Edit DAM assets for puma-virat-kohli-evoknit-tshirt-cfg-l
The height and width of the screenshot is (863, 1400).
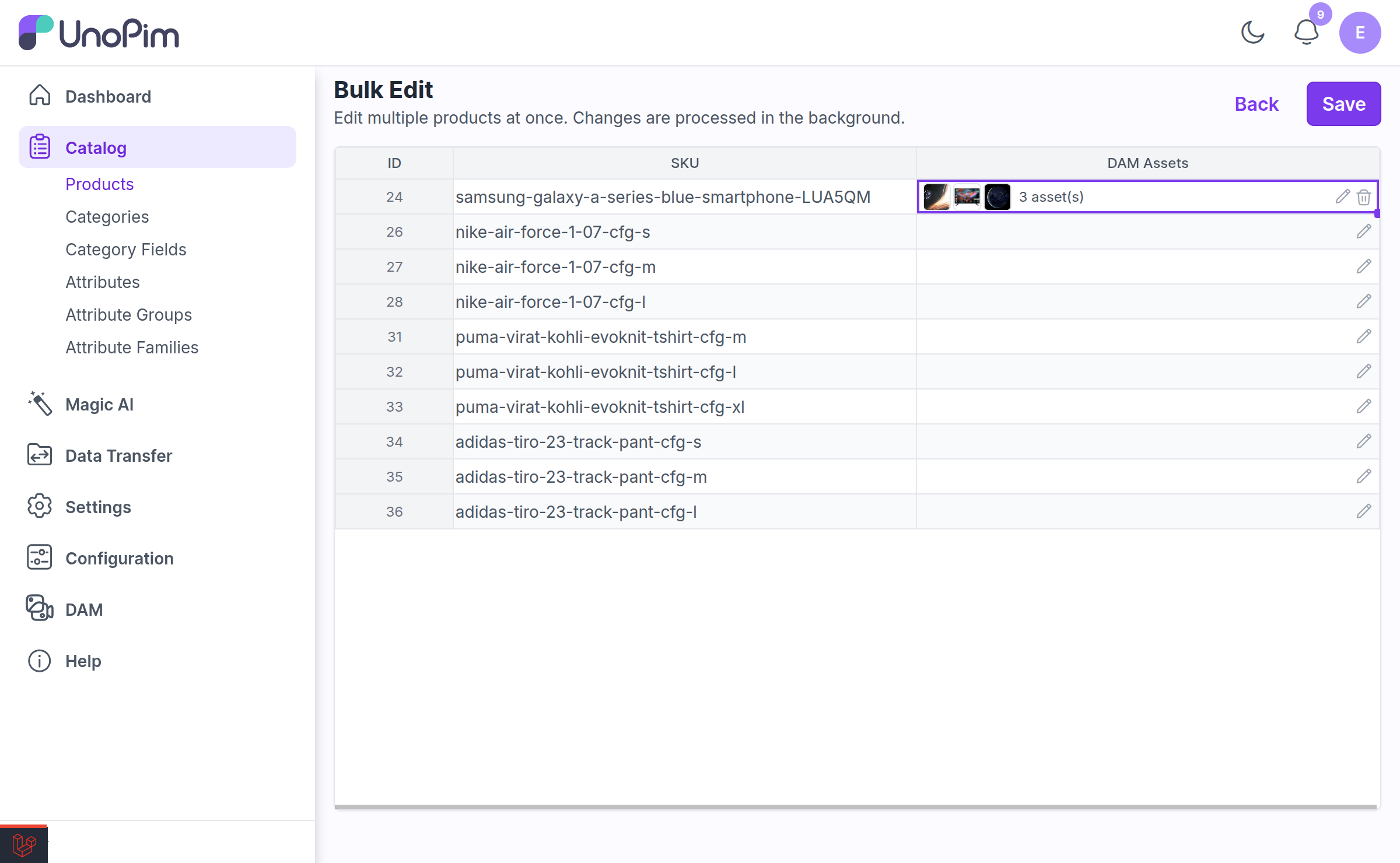[x=1364, y=371]
